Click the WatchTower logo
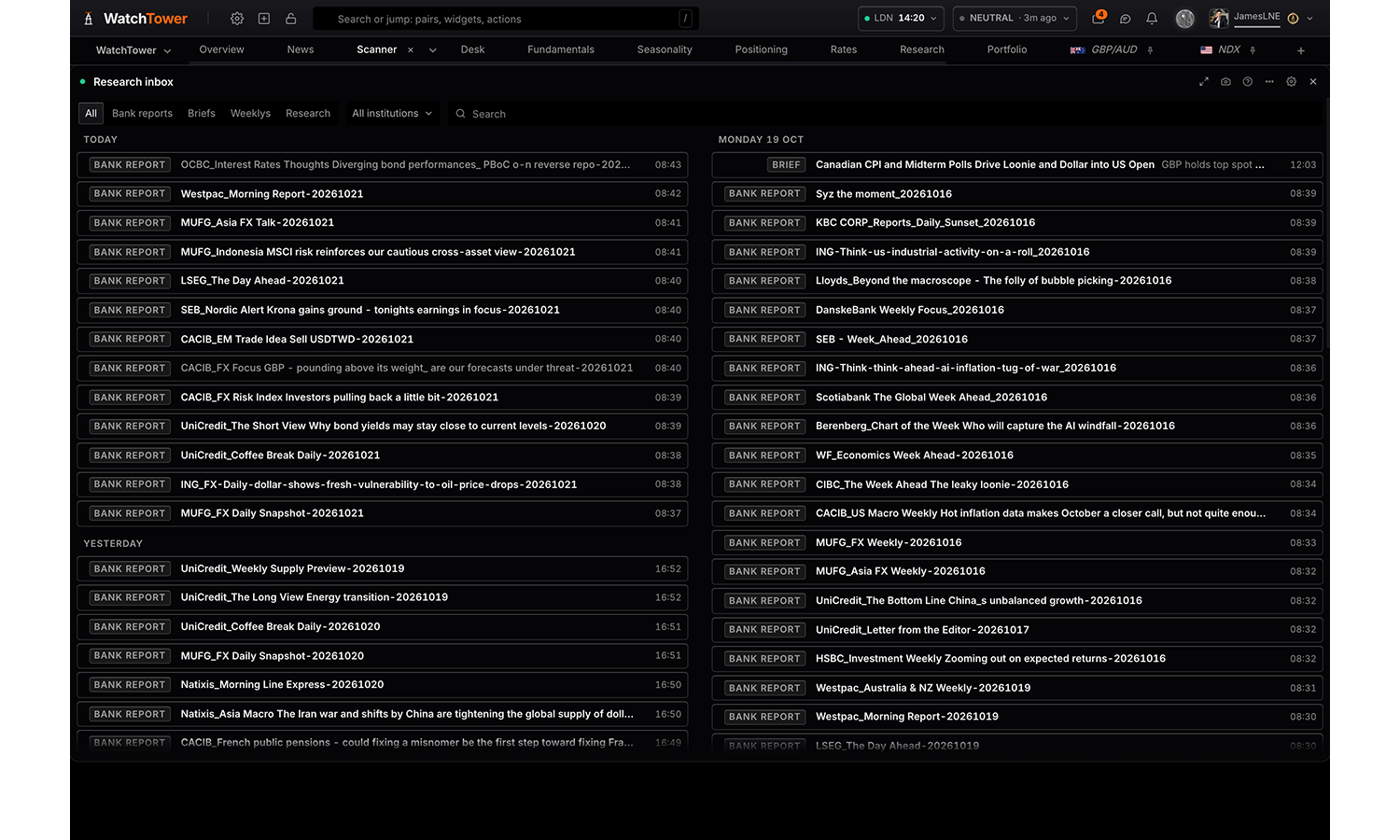 pyautogui.click(x=136, y=19)
